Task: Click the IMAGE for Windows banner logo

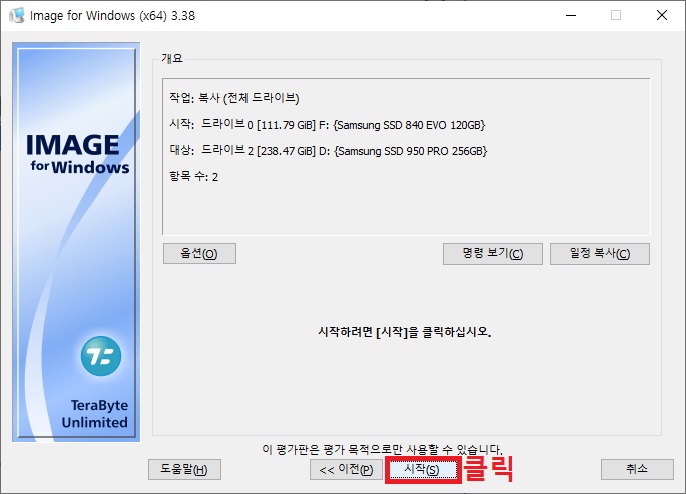Action: (77, 154)
